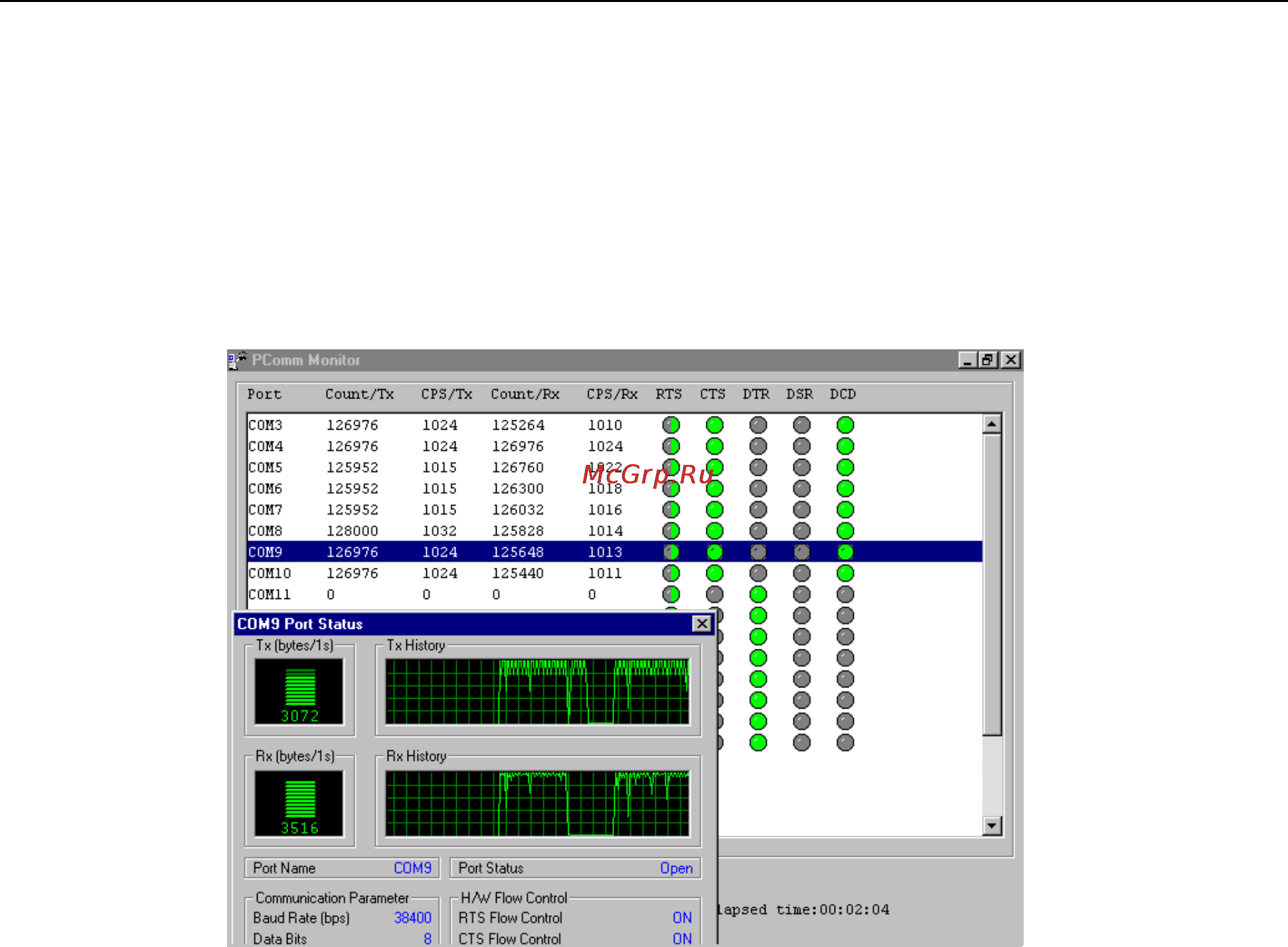The image size is (1288, 947).
Task: Click COM8 DCD green indicator
Action: point(845,531)
